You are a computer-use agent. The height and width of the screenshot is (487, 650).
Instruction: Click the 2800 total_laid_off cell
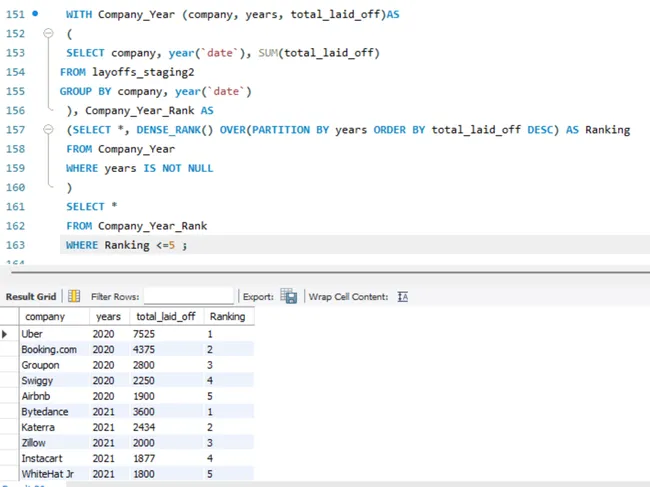pos(167,365)
